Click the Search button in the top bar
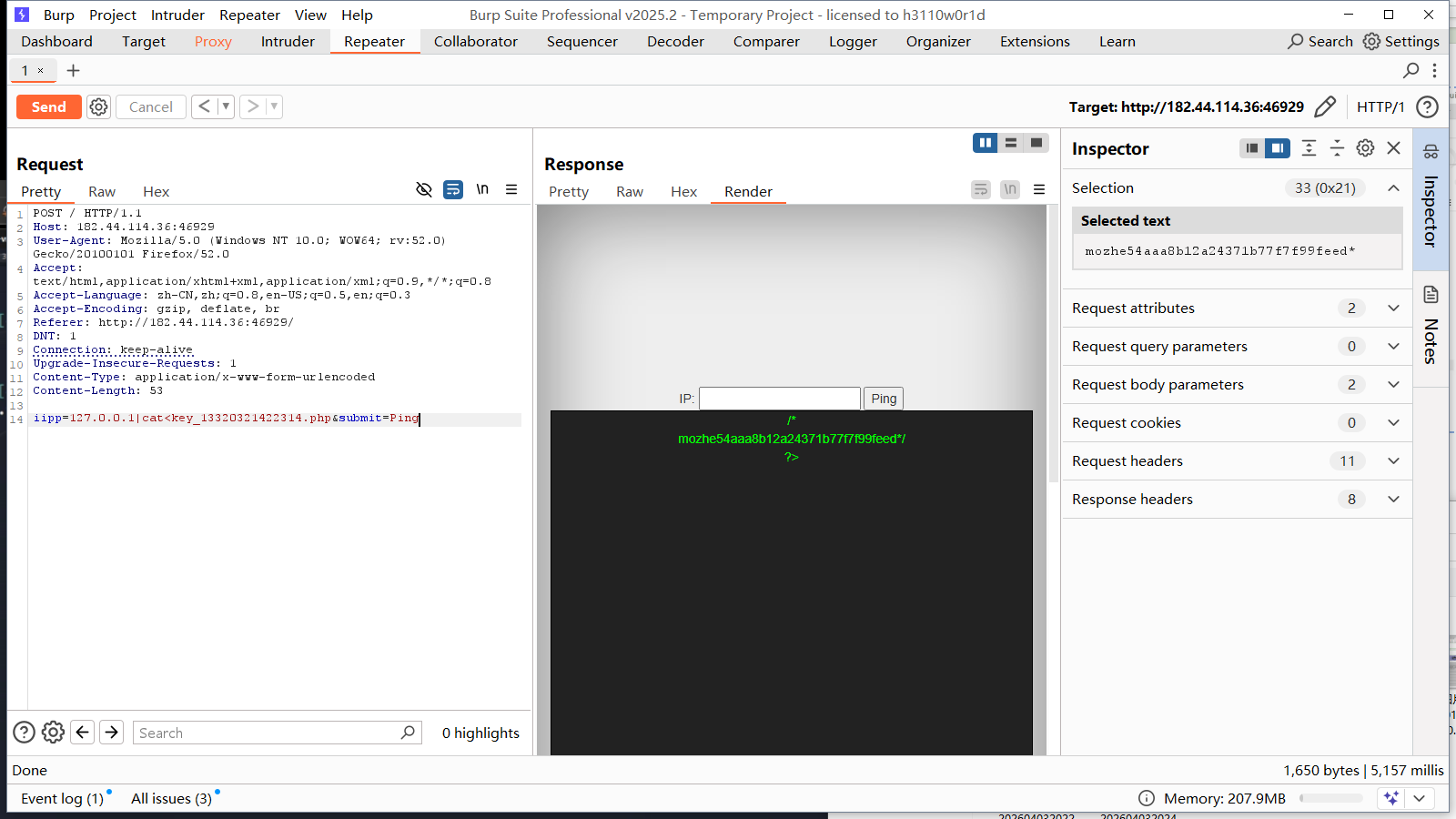 click(x=1320, y=42)
